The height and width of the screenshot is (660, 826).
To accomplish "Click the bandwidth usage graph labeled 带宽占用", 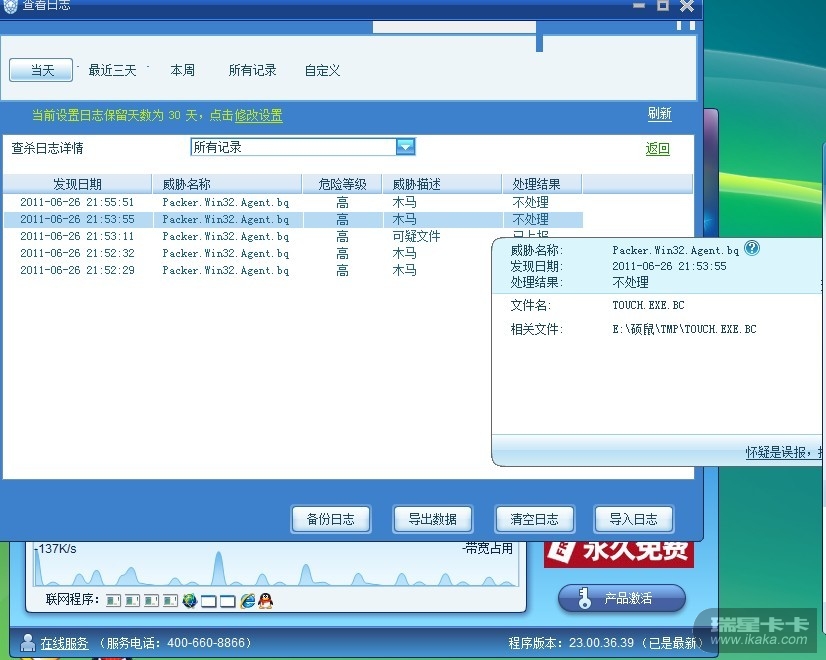I will pyautogui.click(x=276, y=564).
